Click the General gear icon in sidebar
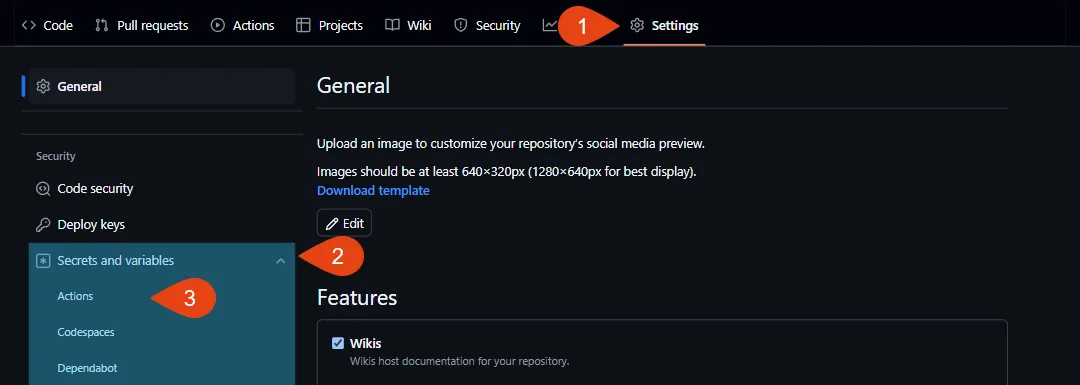This screenshot has width=1080, height=385. click(43, 86)
